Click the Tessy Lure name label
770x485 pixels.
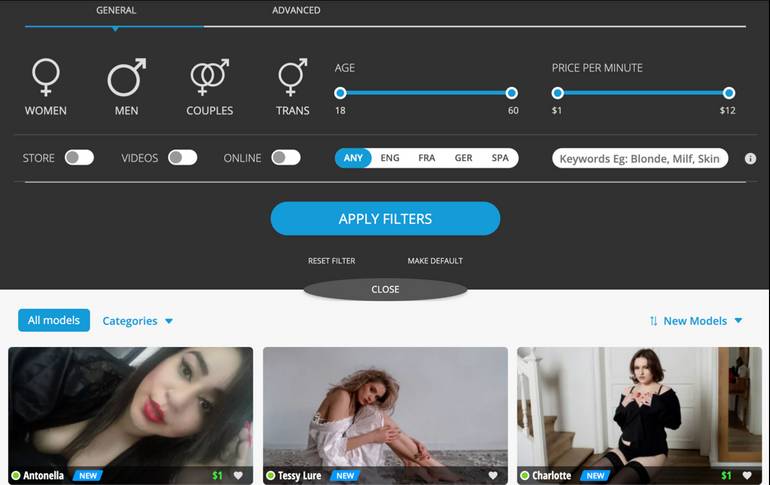(x=300, y=475)
